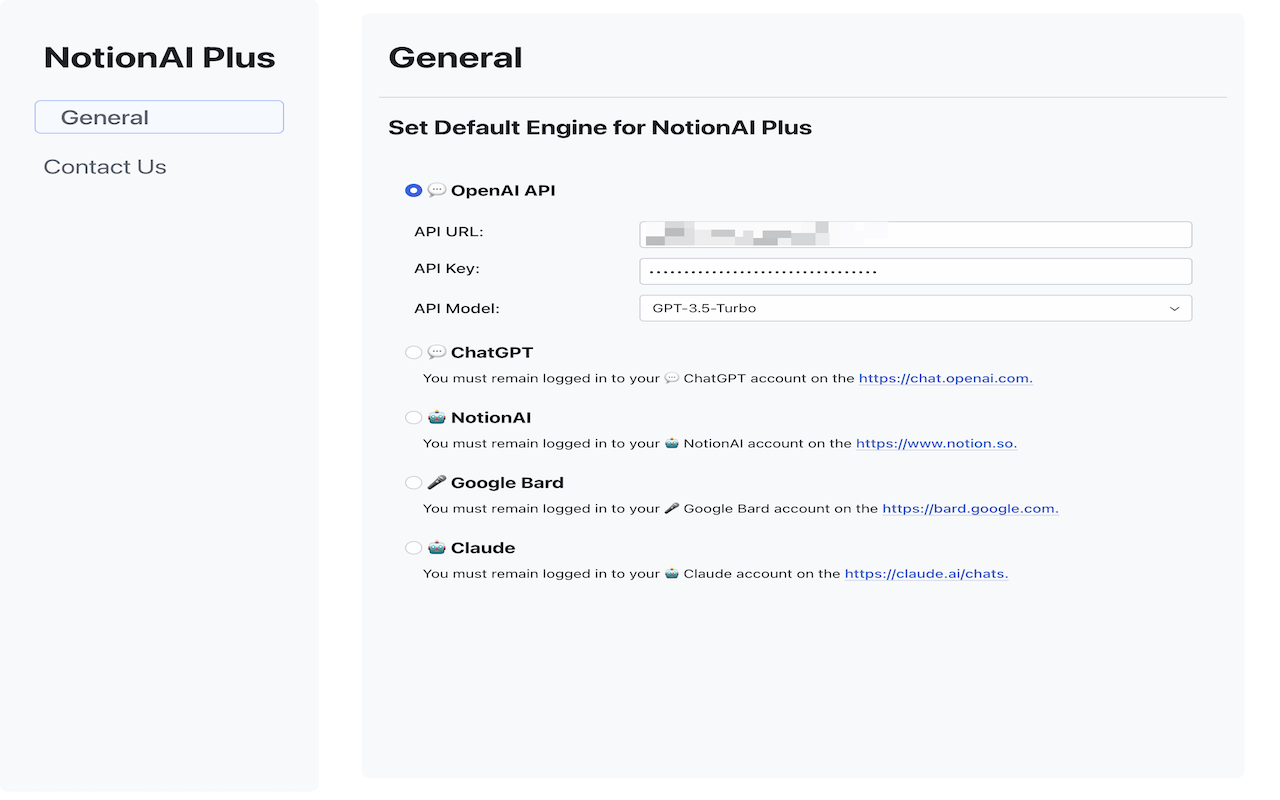Image resolution: width=1280 pixels, height=800 pixels.
Task: Click the API Model dropdown chevron arrow
Action: coord(1176,308)
